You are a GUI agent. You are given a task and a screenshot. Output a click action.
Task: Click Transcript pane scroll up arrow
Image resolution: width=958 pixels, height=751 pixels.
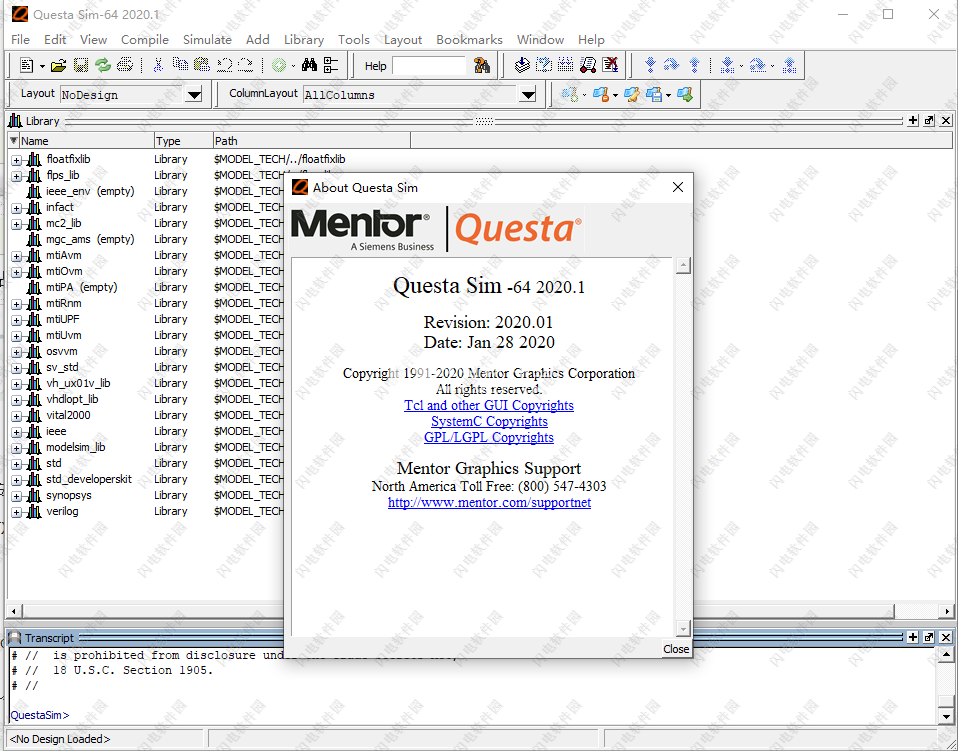click(946, 656)
